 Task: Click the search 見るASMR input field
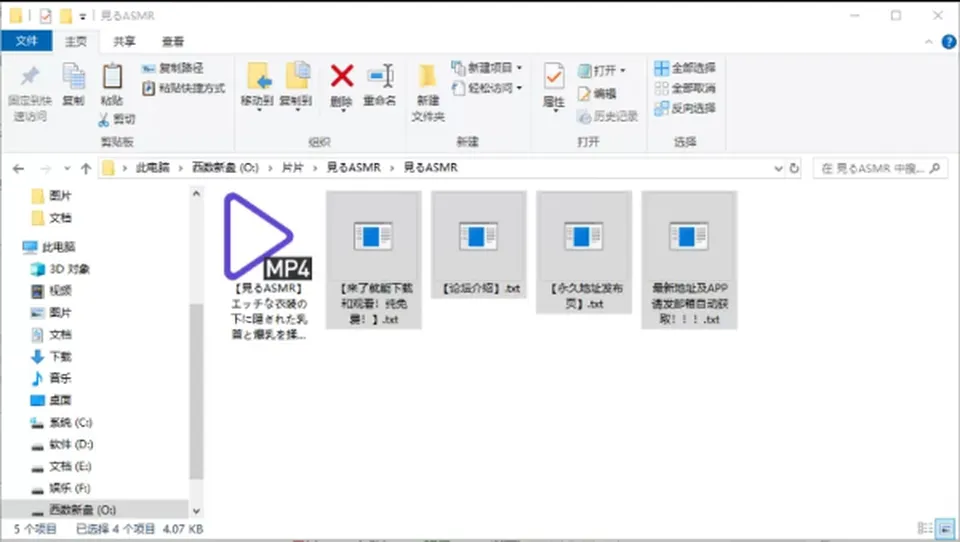[880, 168]
